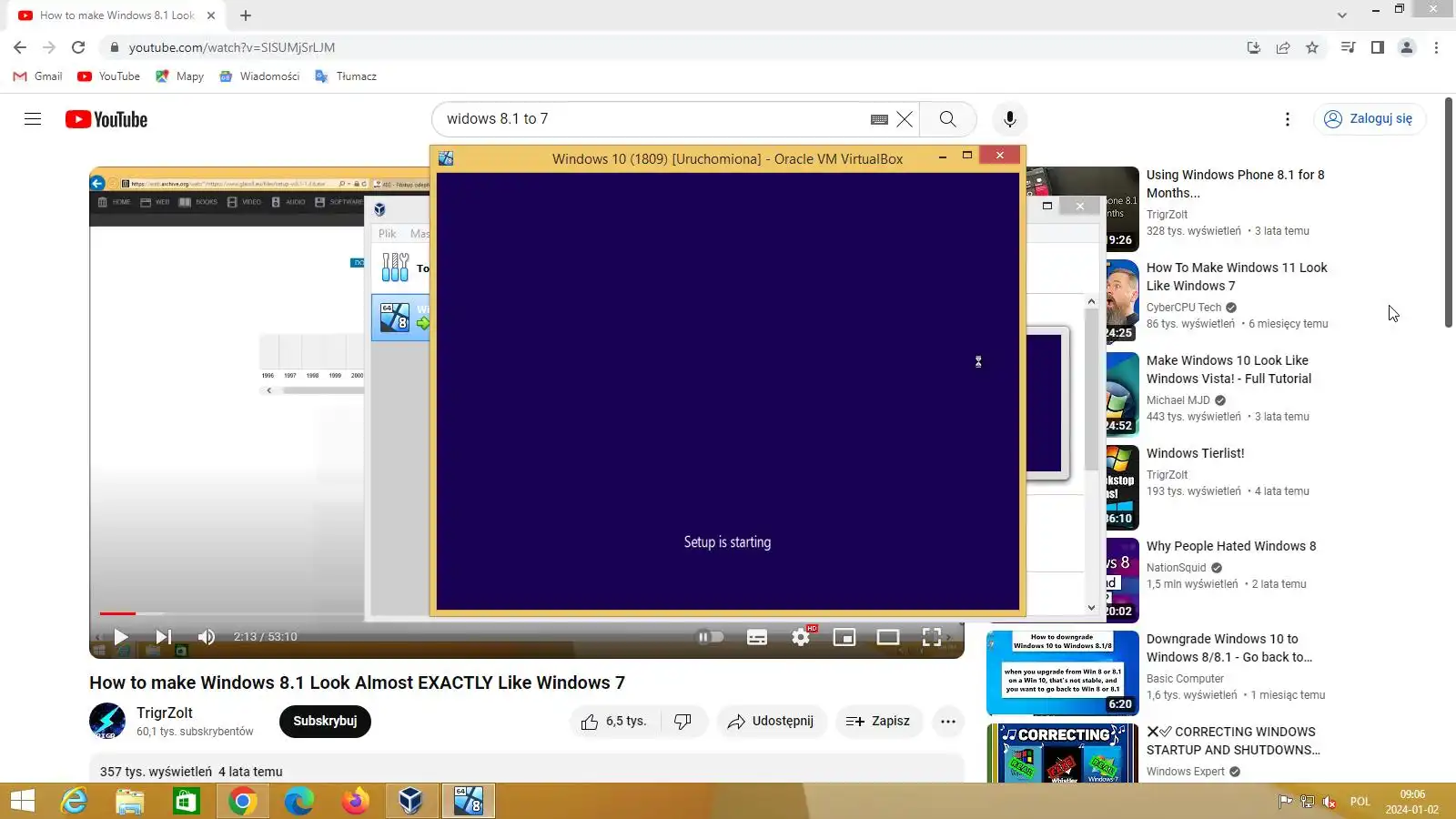Image resolution: width=1456 pixels, height=819 pixels.
Task: Enter full screen video mode
Action: click(932, 637)
